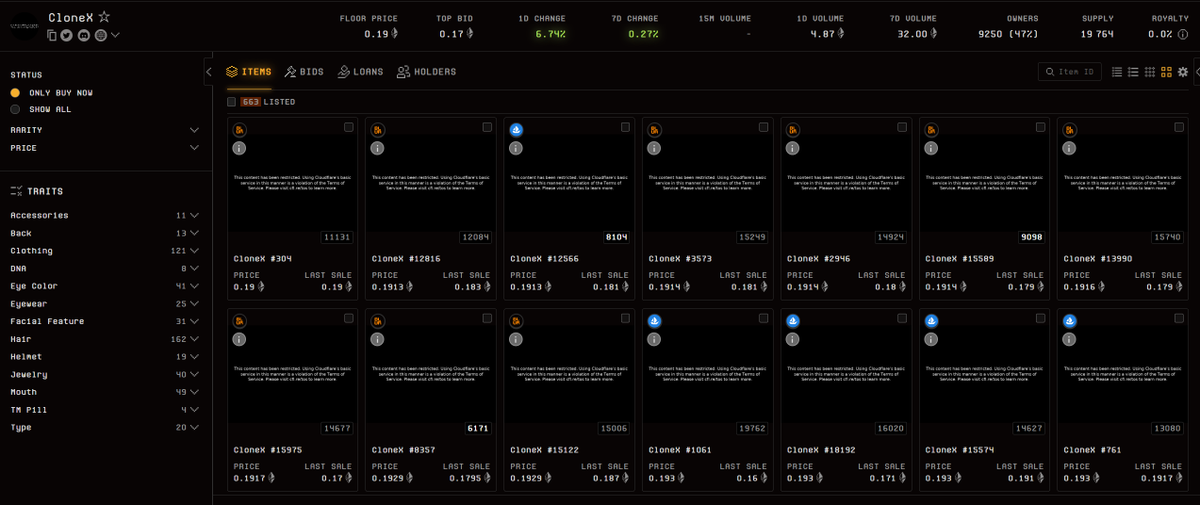Open the CloneX #2946 item title

click(x=817, y=258)
